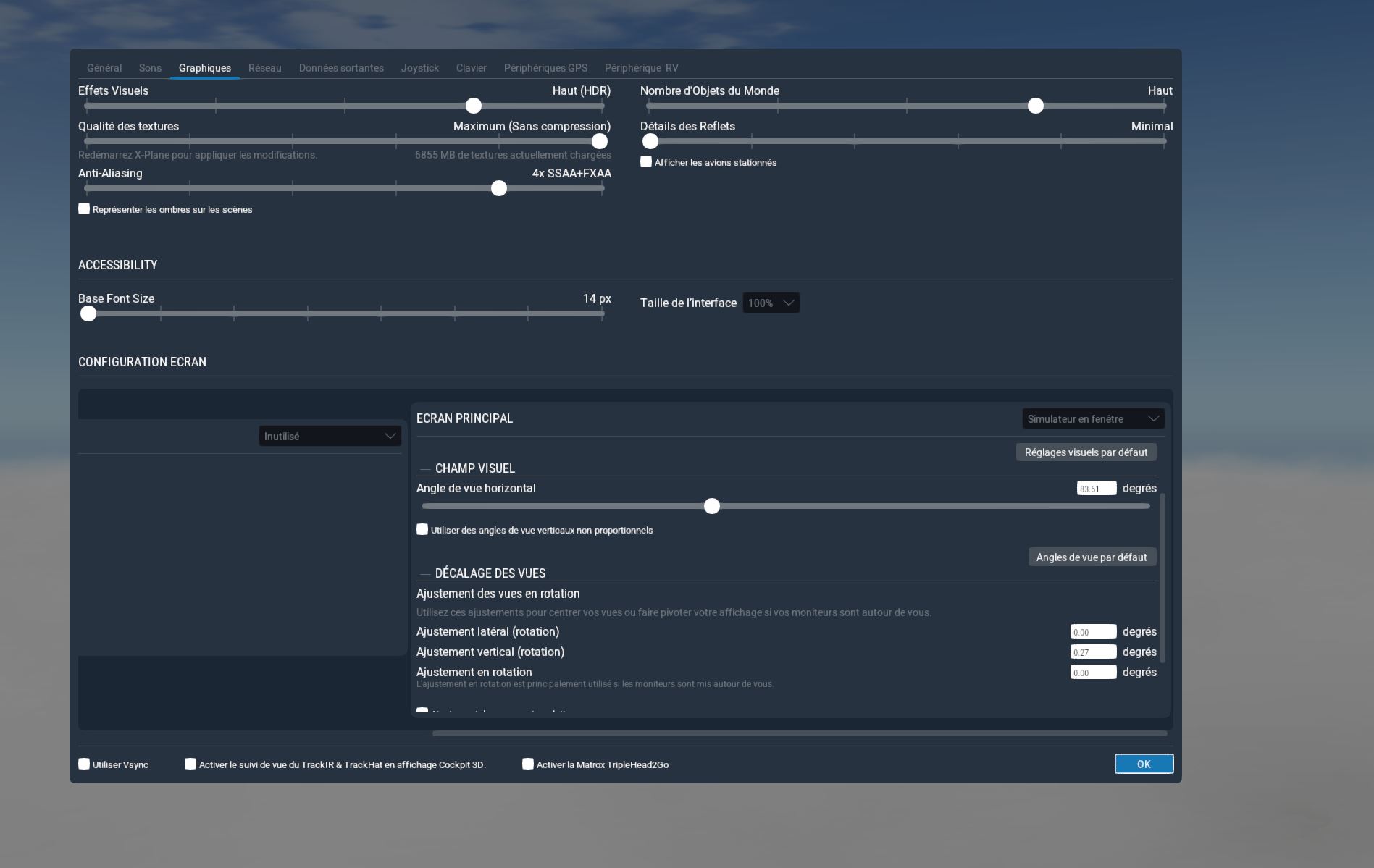Click the Base Font Size slider handle
The width and height of the screenshot is (1374, 868).
pos(88,313)
